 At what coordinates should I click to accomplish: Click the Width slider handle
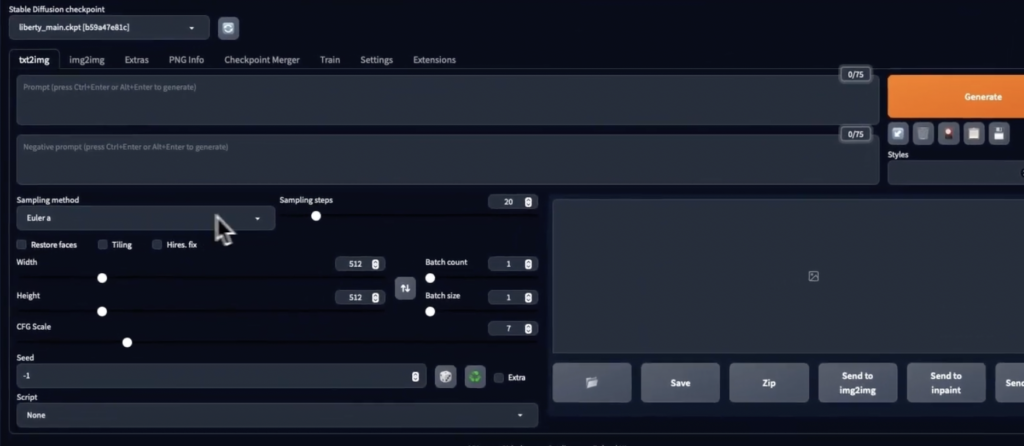point(102,278)
